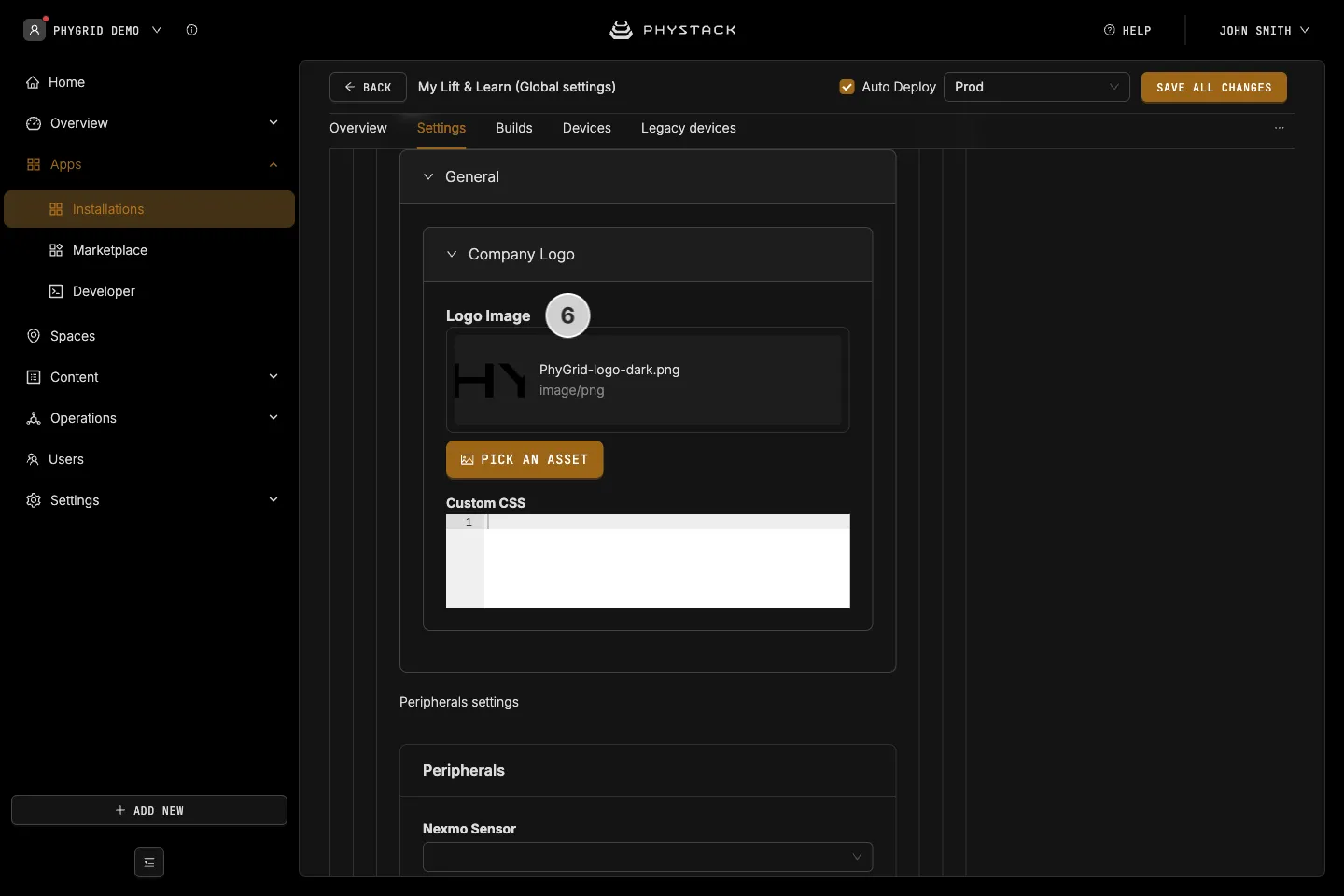Viewport: 1344px width, 896px height.
Task: Click the Add New button
Action: point(149,810)
